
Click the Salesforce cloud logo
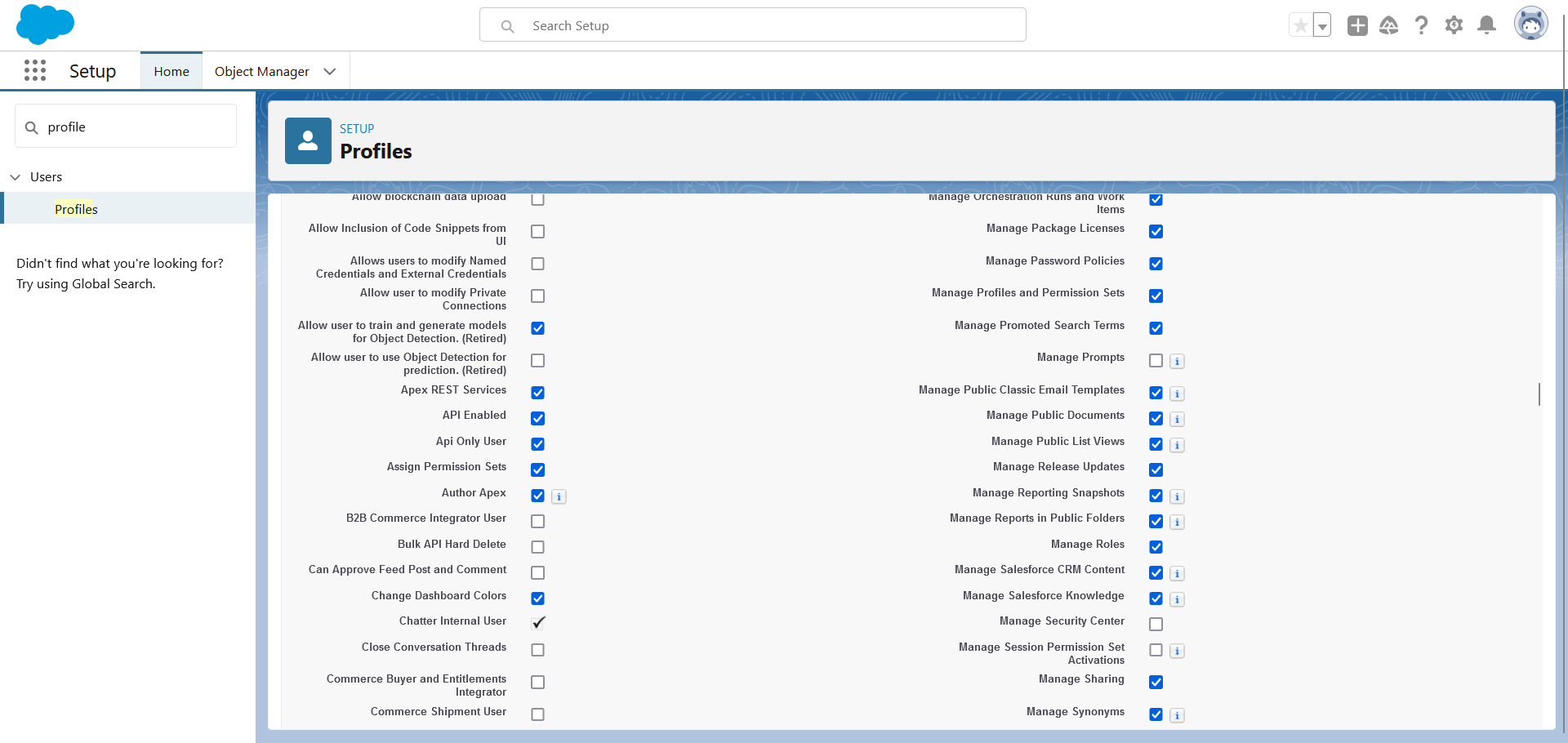(45, 24)
